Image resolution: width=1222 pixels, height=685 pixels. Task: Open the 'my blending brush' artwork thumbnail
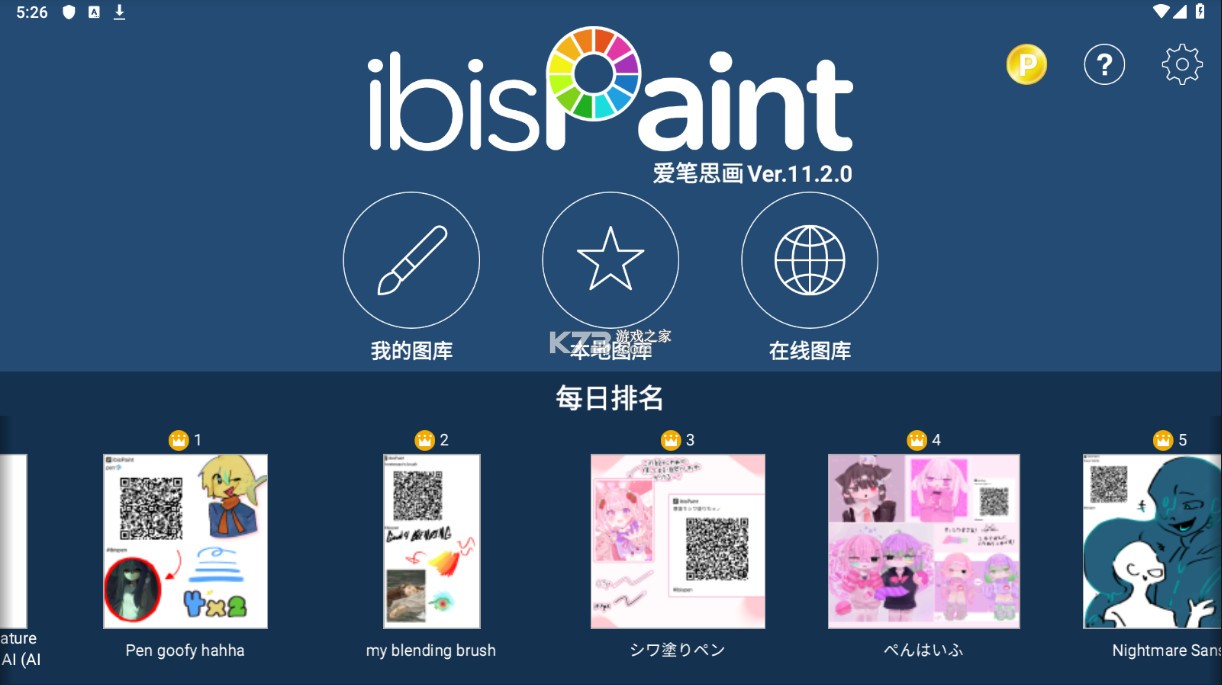431,541
